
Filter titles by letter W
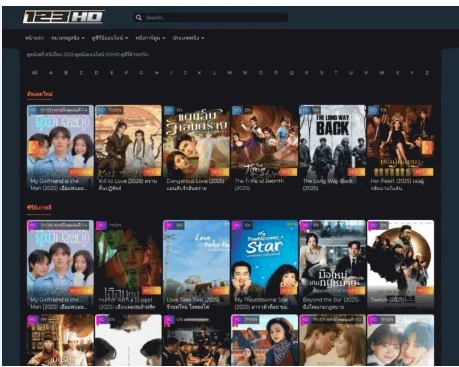click(x=381, y=72)
